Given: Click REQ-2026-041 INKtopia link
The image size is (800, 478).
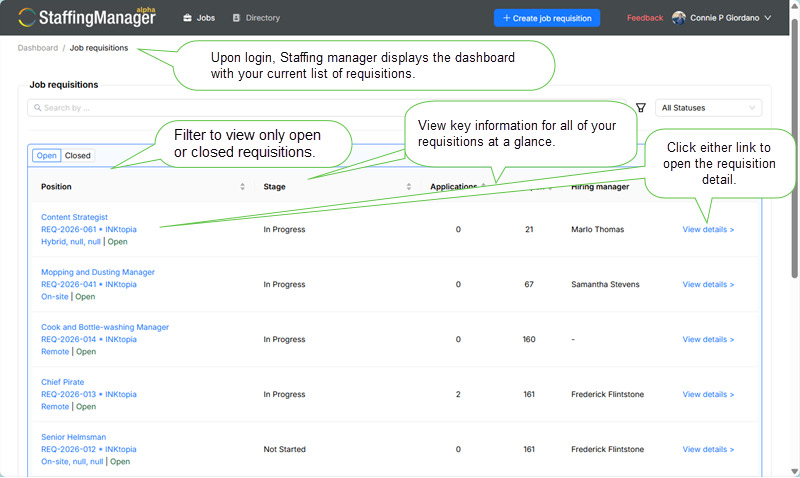Looking at the screenshot, I should tap(89, 285).
